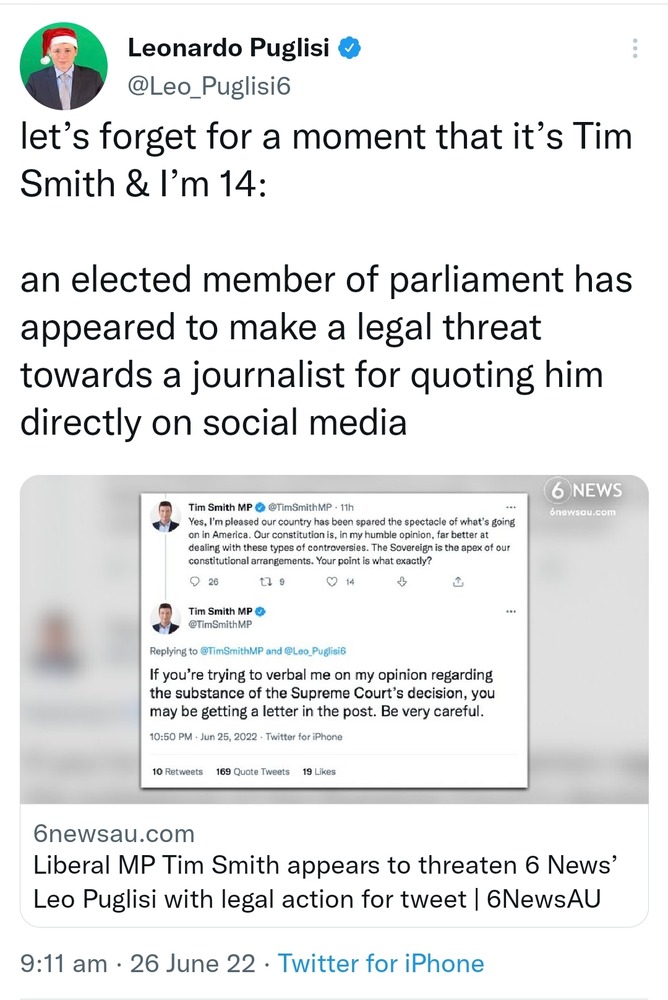The image size is (668, 1000).
Task: Open the tweet's three-dot more menu
Action: point(635,48)
